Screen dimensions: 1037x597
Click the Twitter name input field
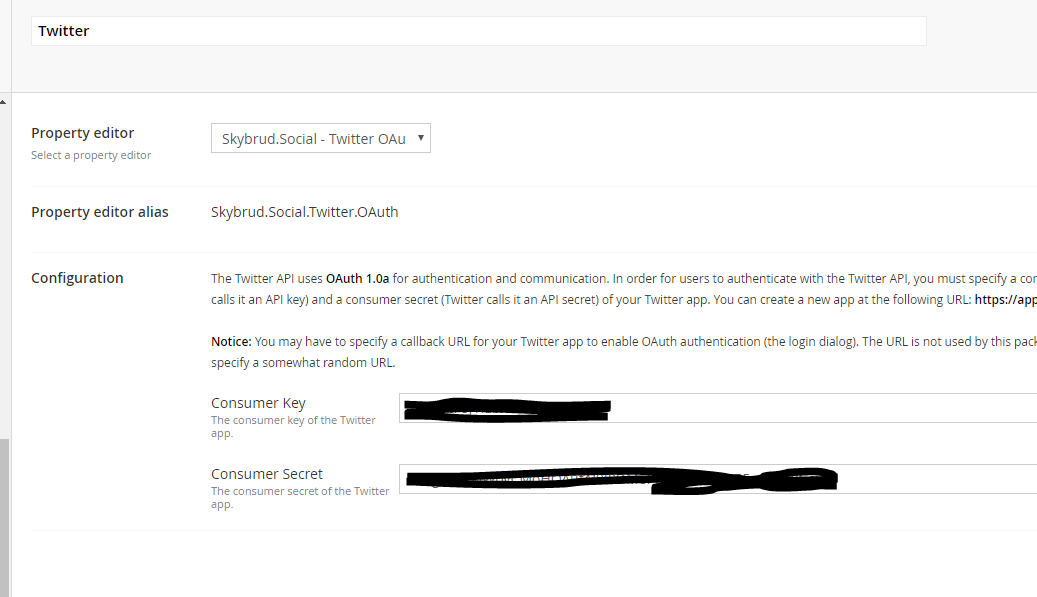478,31
